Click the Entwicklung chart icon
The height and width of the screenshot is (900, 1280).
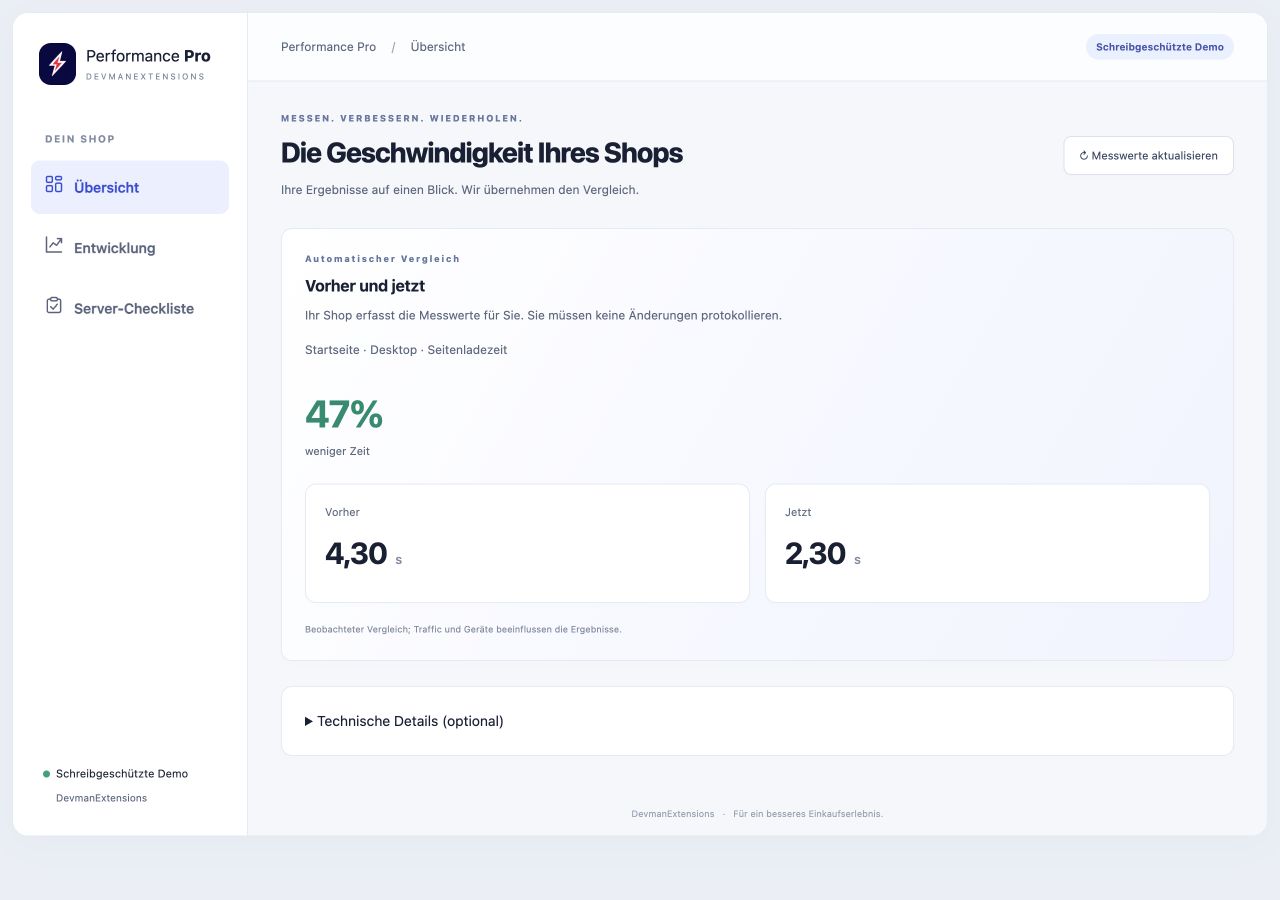pyautogui.click(x=54, y=245)
